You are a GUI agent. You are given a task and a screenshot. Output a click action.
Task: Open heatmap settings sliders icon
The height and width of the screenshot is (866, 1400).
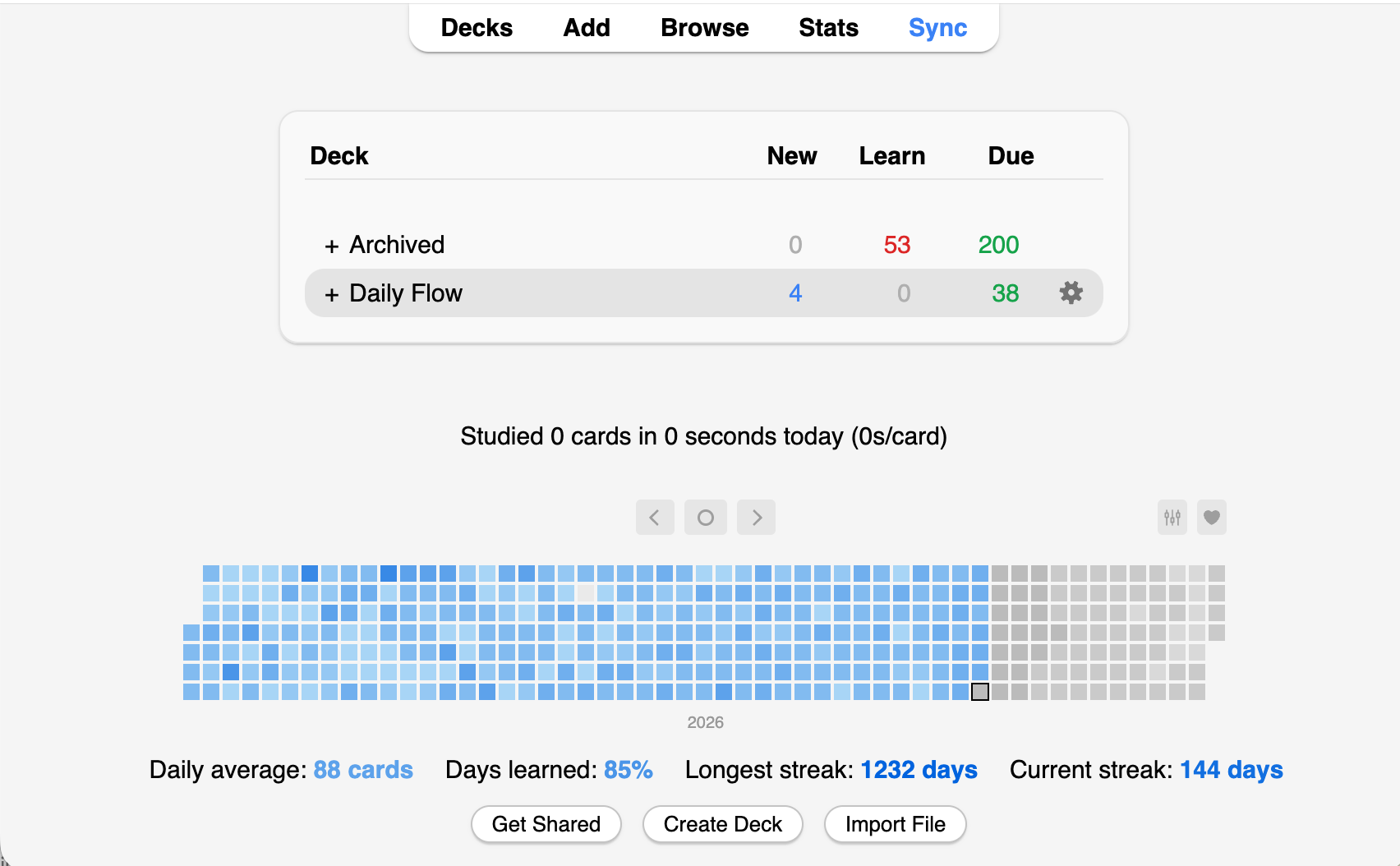1172,518
